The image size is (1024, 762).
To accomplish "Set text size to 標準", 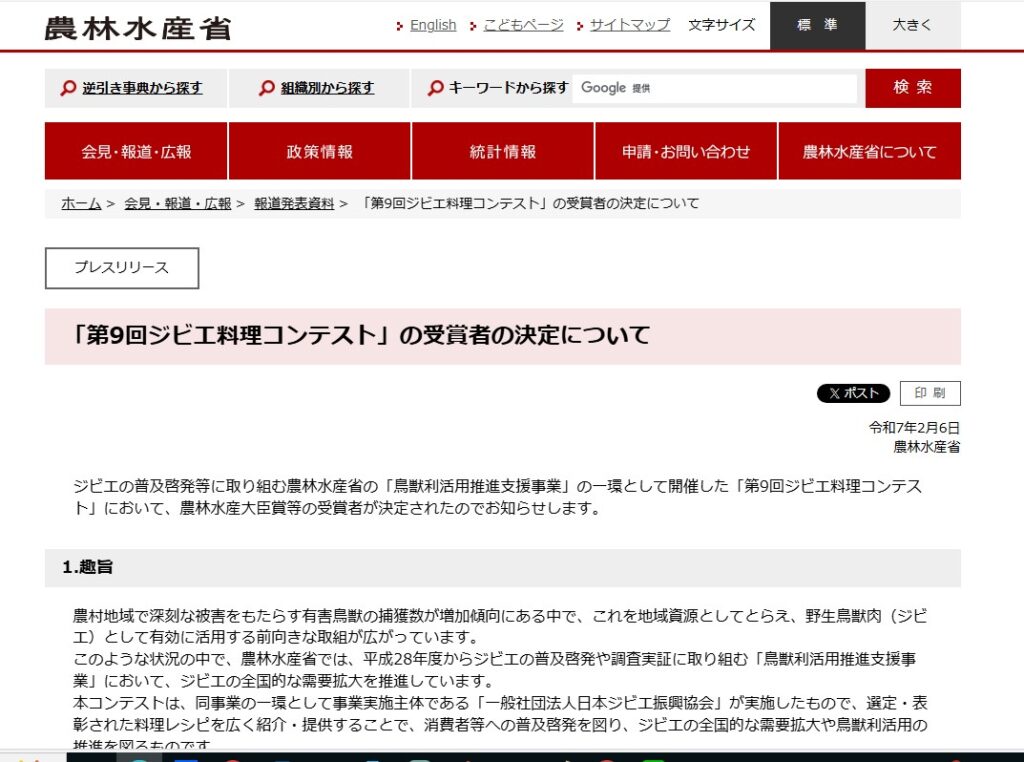I will point(817,26).
